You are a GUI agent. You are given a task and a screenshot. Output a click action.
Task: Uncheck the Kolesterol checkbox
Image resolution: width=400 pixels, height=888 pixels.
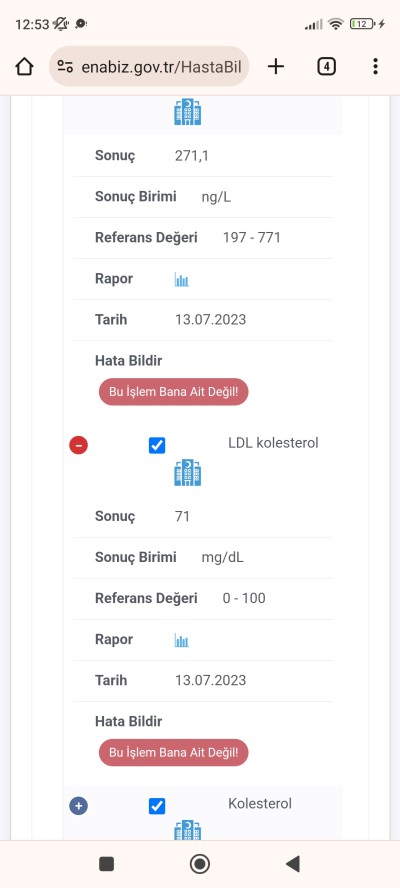(157, 806)
